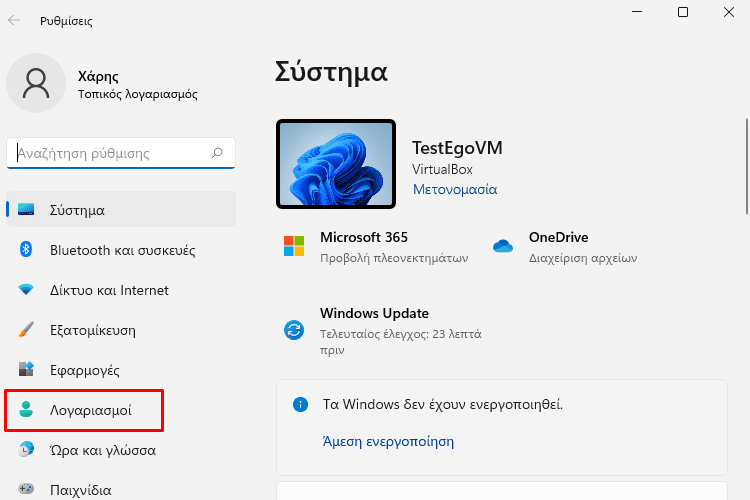Click the Τοπικός λογαριασμός label

(x=138, y=94)
